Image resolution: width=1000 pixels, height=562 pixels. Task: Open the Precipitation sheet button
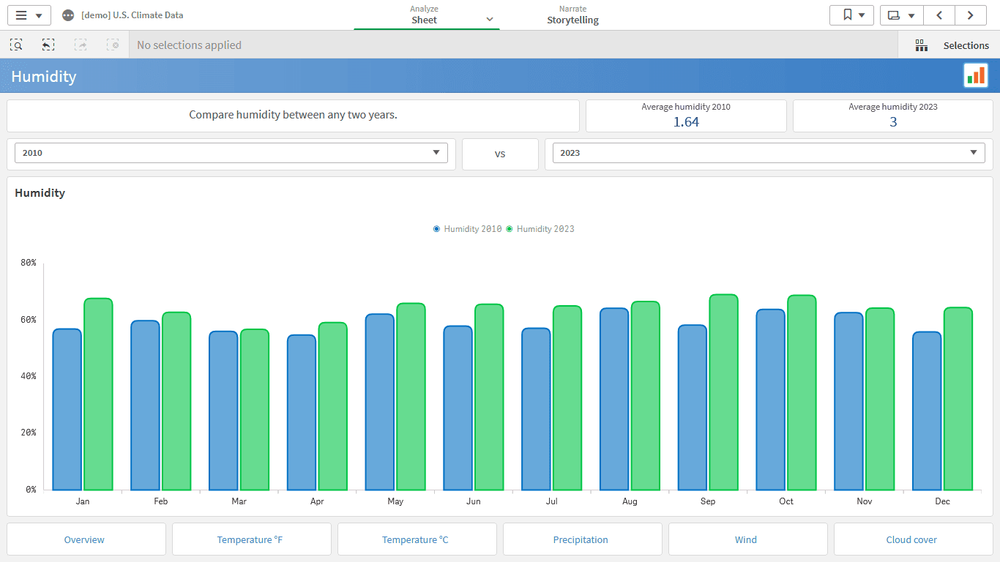pyautogui.click(x=581, y=540)
